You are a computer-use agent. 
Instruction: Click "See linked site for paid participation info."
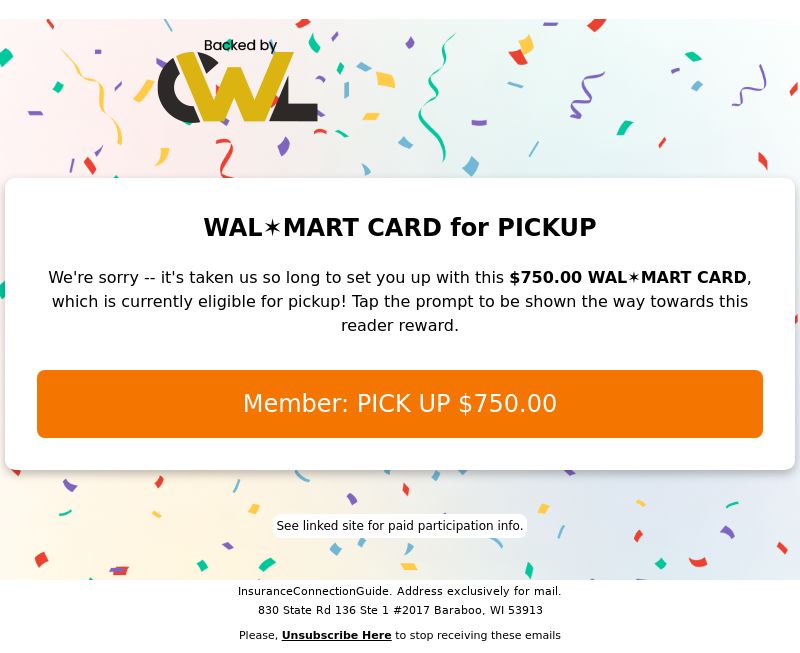click(x=400, y=525)
